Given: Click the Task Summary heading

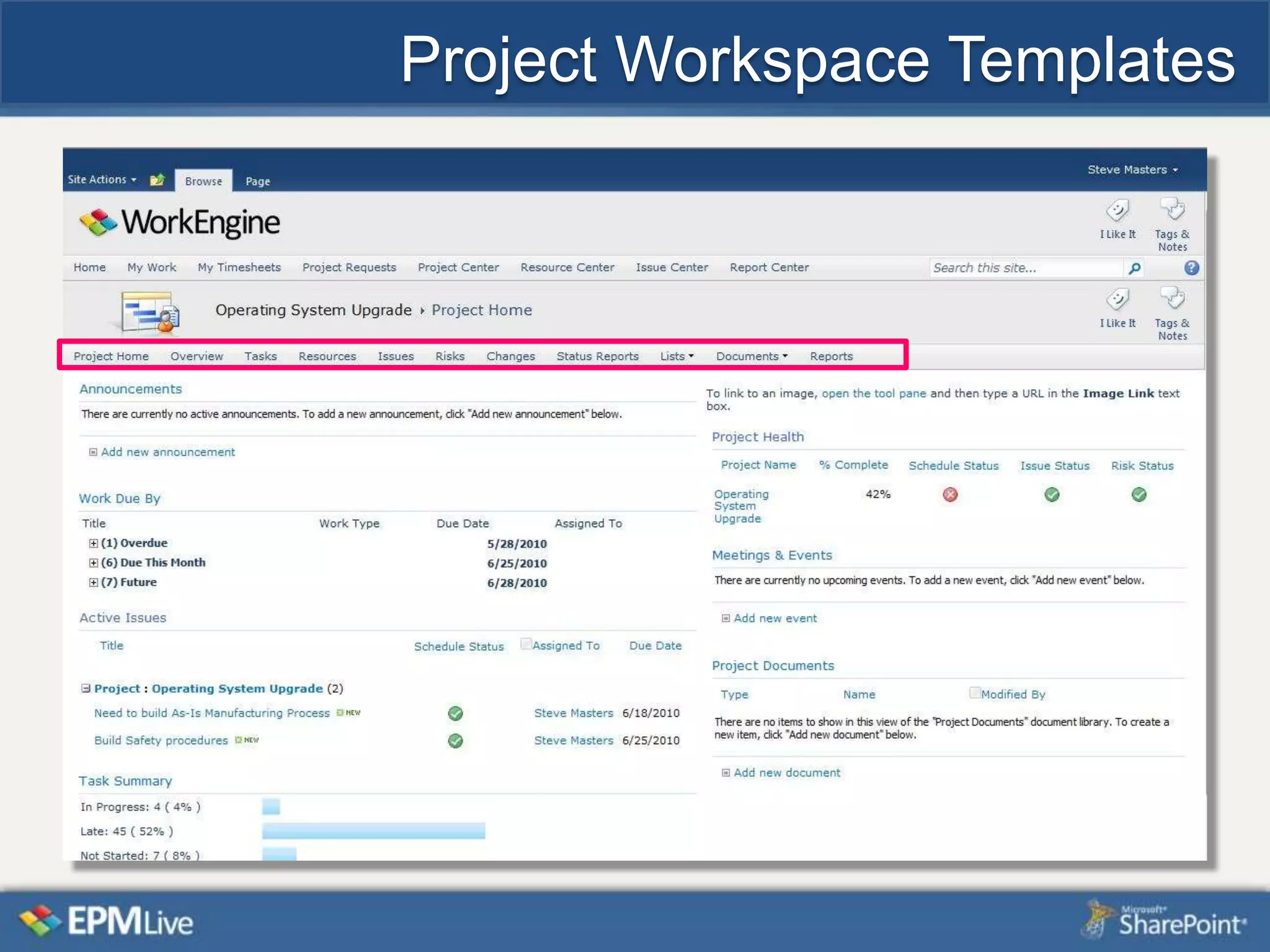Looking at the screenshot, I should point(125,782).
